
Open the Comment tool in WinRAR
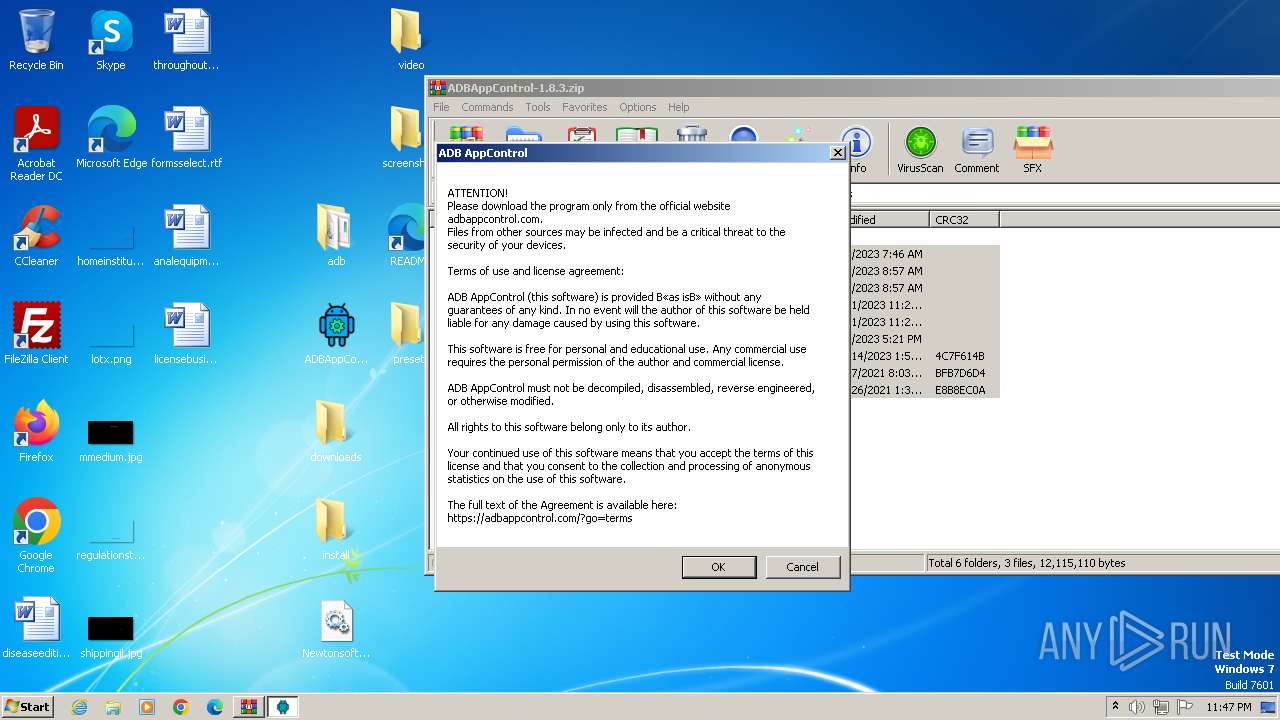(x=976, y=150)
